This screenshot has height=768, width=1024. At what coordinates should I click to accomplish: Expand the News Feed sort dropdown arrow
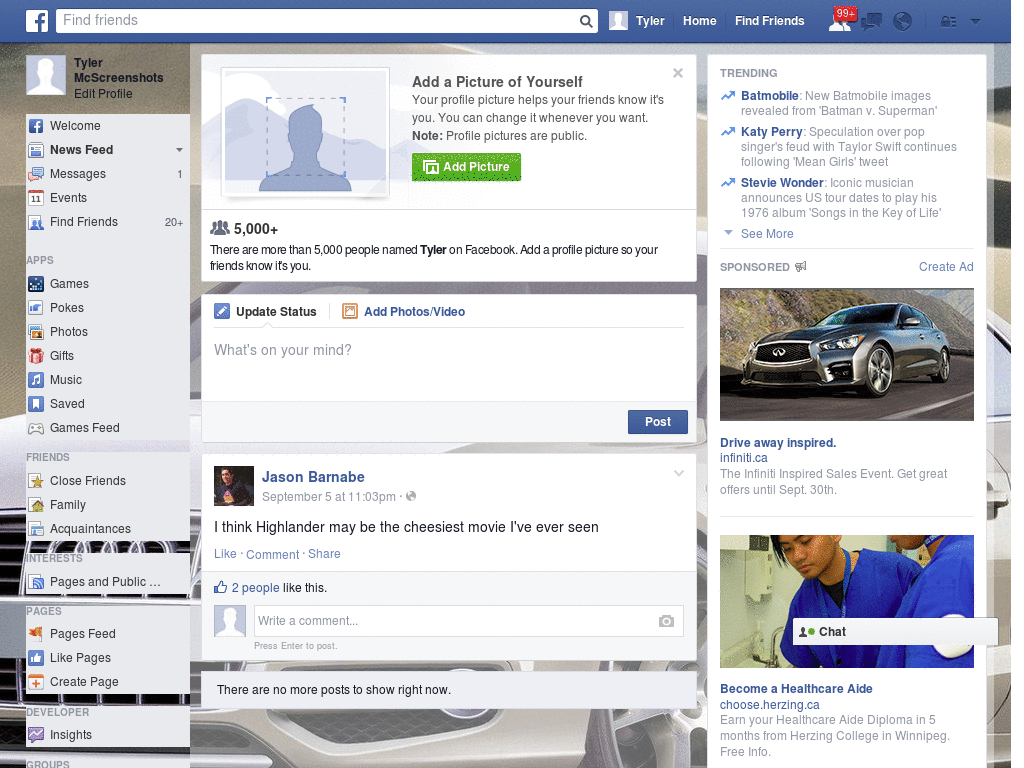click(179, 150)
